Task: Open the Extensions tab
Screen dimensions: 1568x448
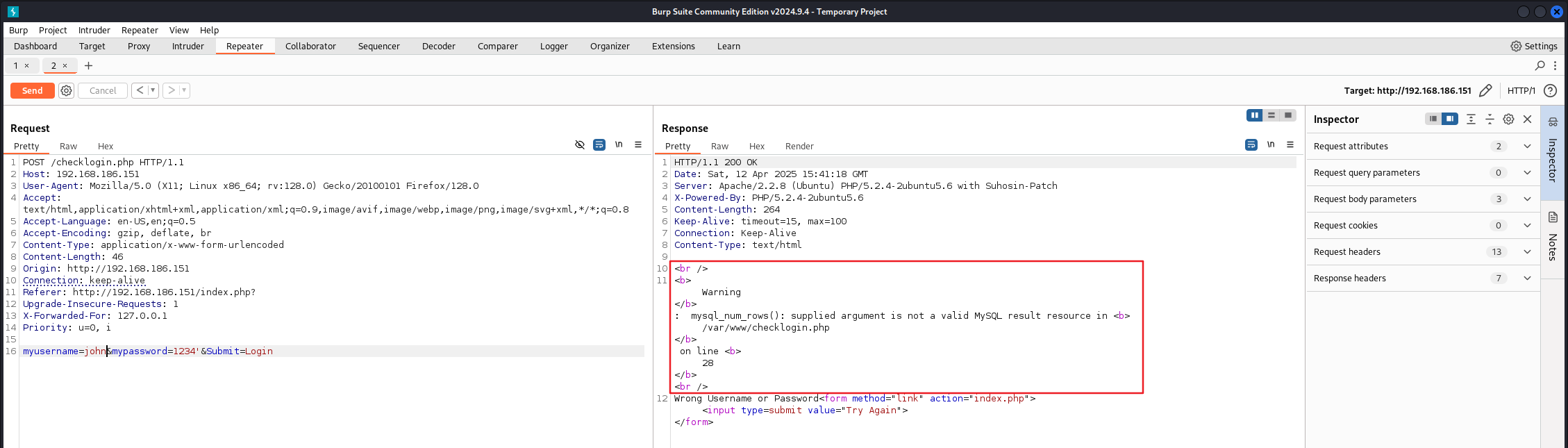Action: click(674, 46)
